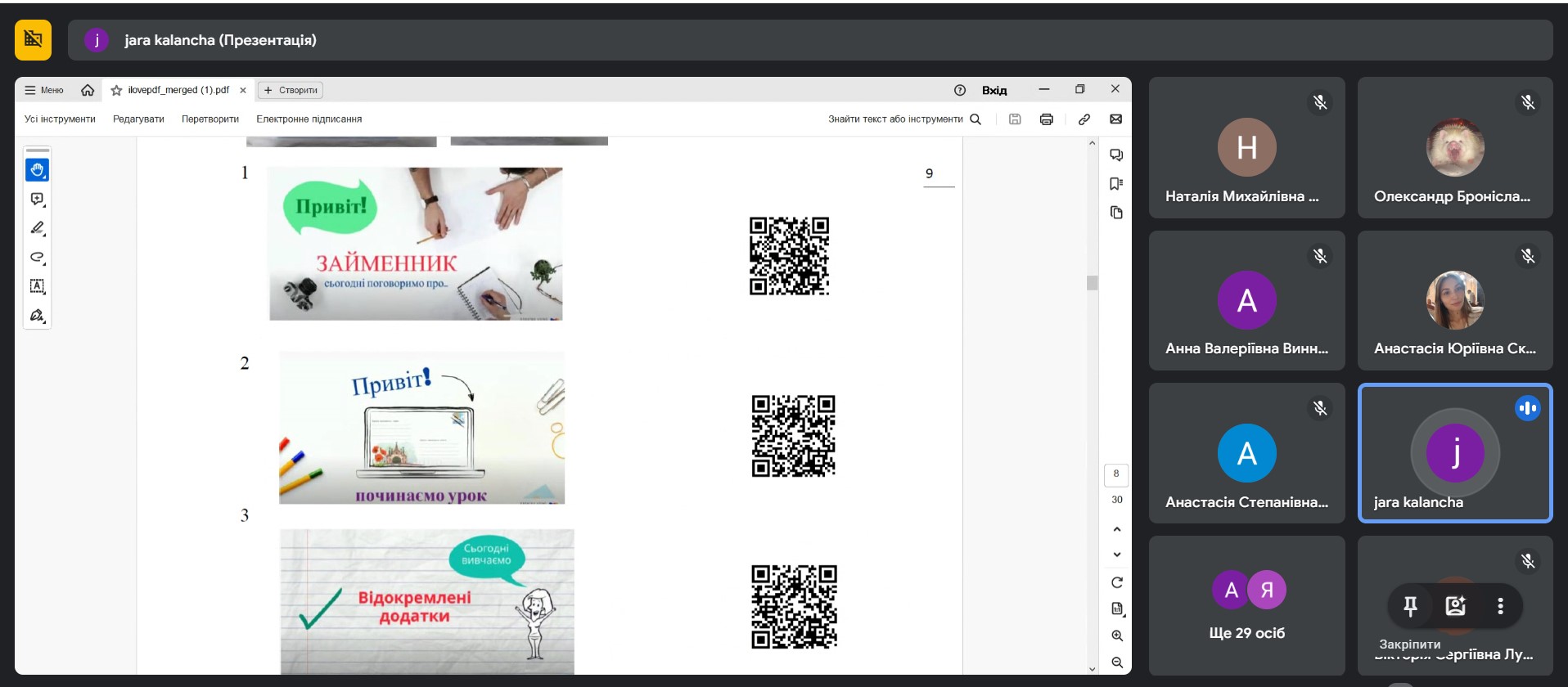The height and width of the screenshot is (687, 1568).
Task: Select the text box tool
Action: 37,286
